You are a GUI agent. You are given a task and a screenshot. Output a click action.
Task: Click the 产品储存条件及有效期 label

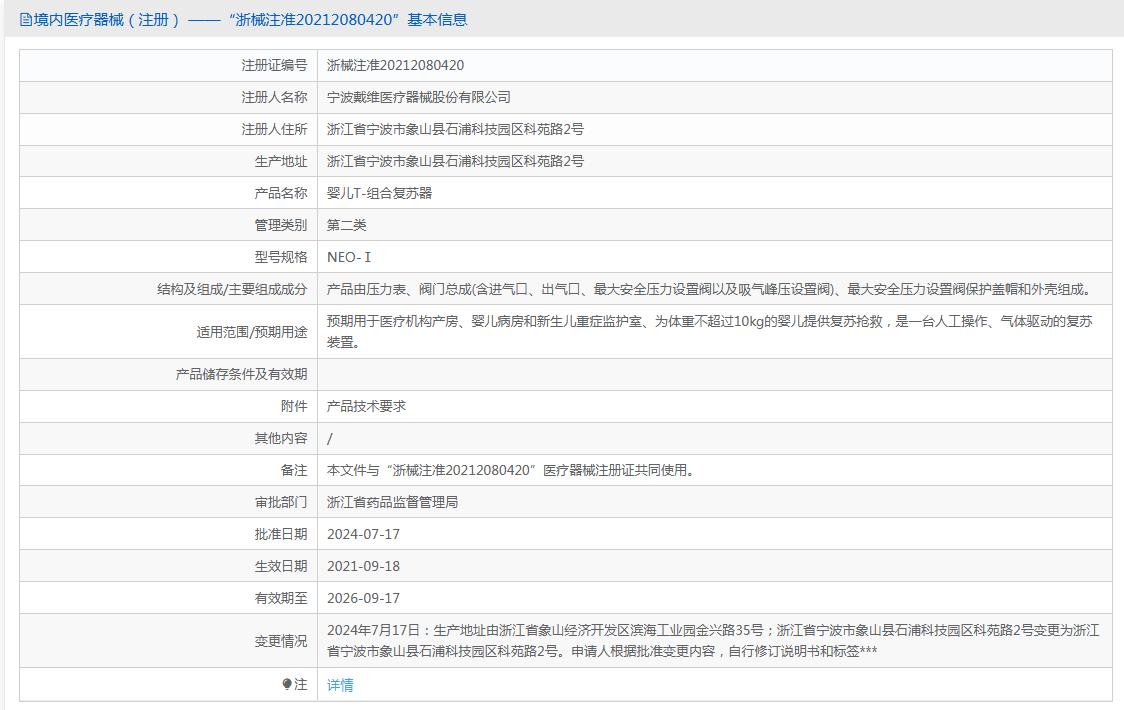242,374
